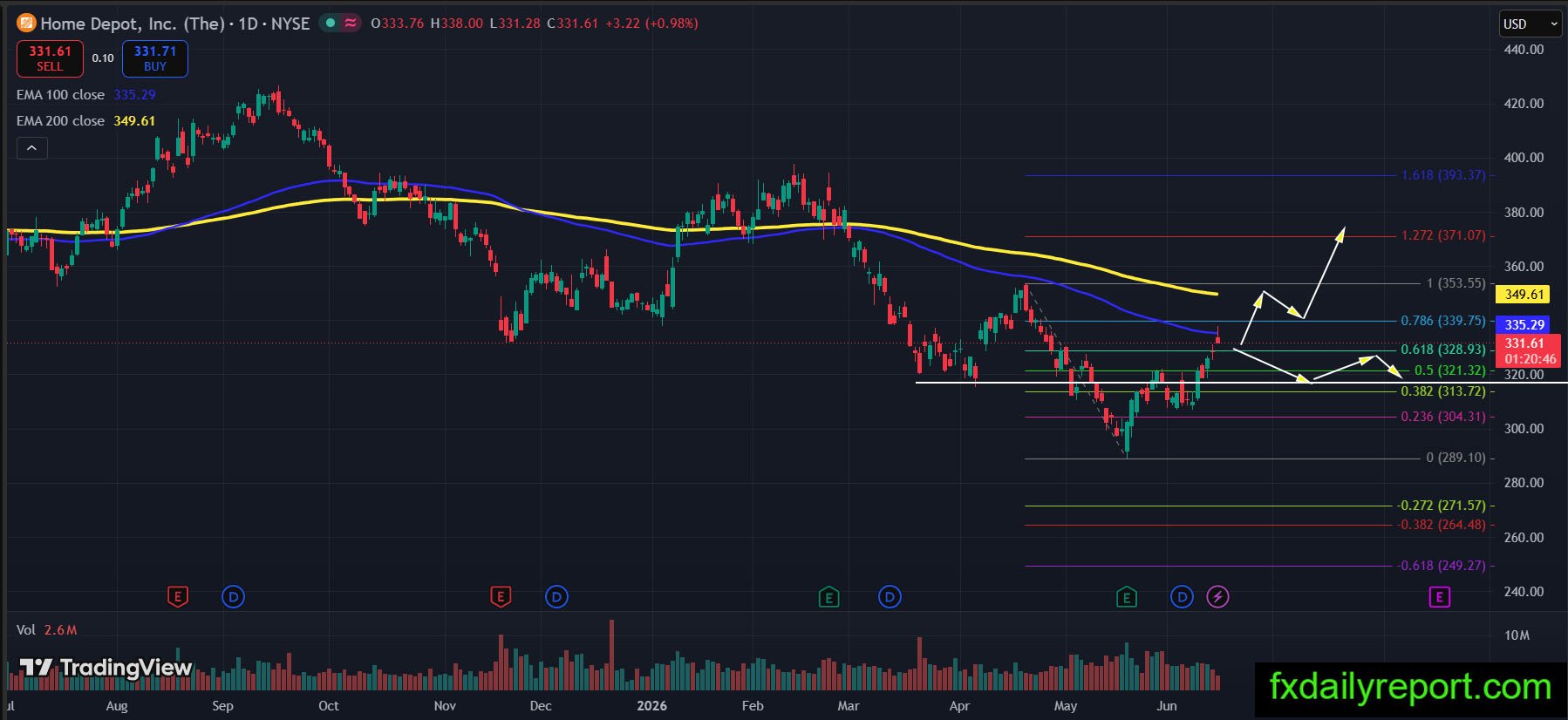1568x720 pixels.
Task: Open the red earnings marker in late November
Action: point(501,597)
